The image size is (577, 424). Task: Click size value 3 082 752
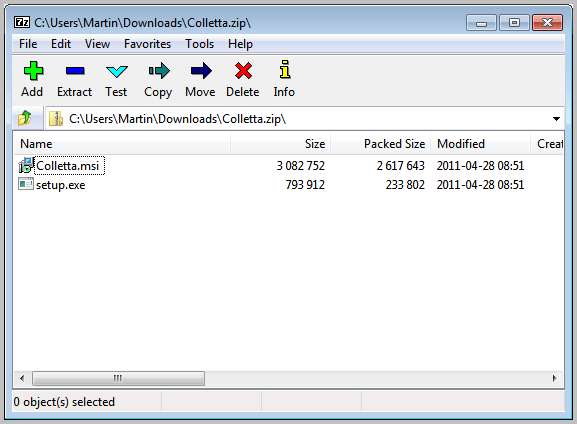tap(301, 166)
